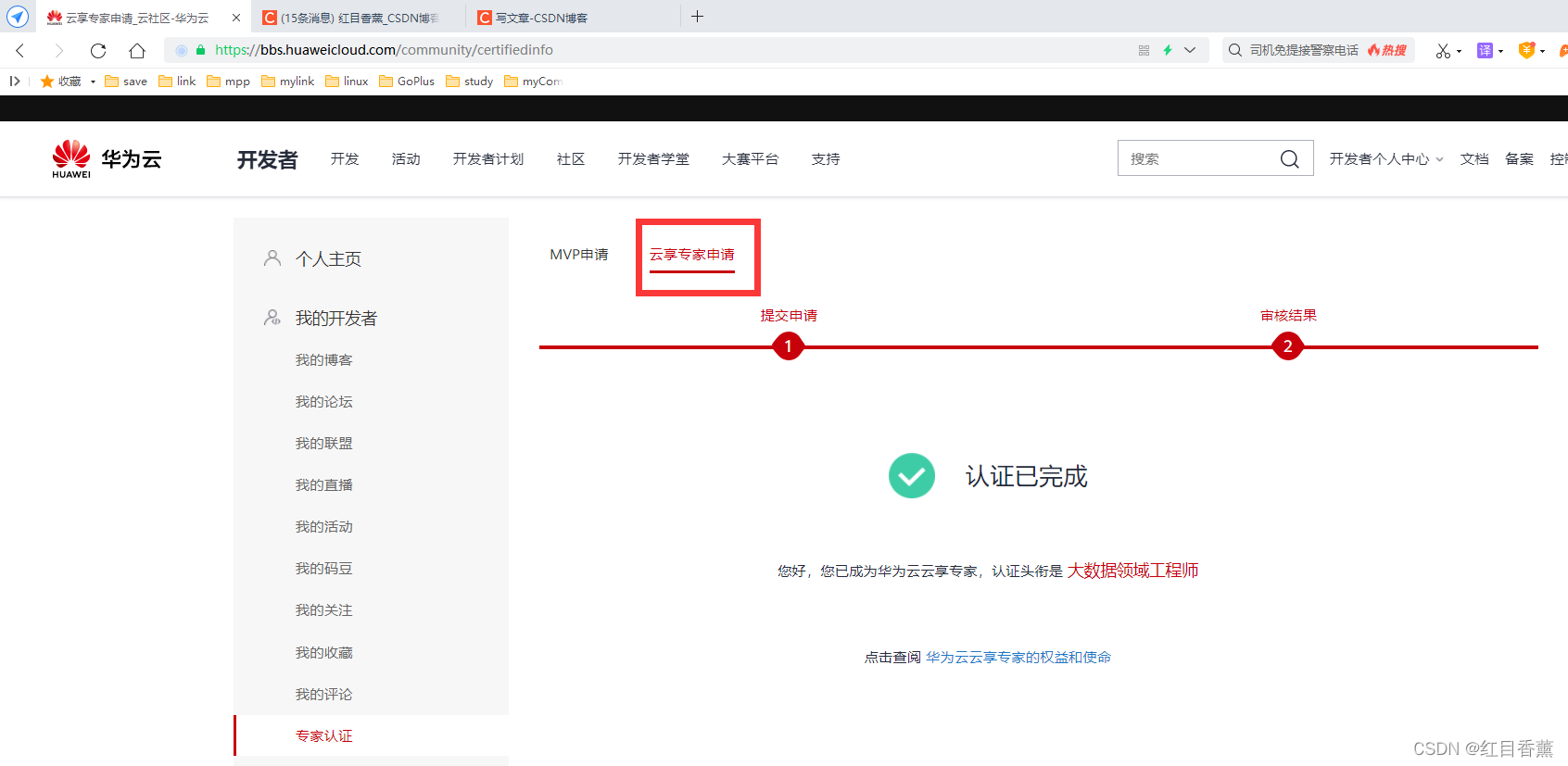Open 我的联盟 in the sidebar

click(x=324, y=444)
